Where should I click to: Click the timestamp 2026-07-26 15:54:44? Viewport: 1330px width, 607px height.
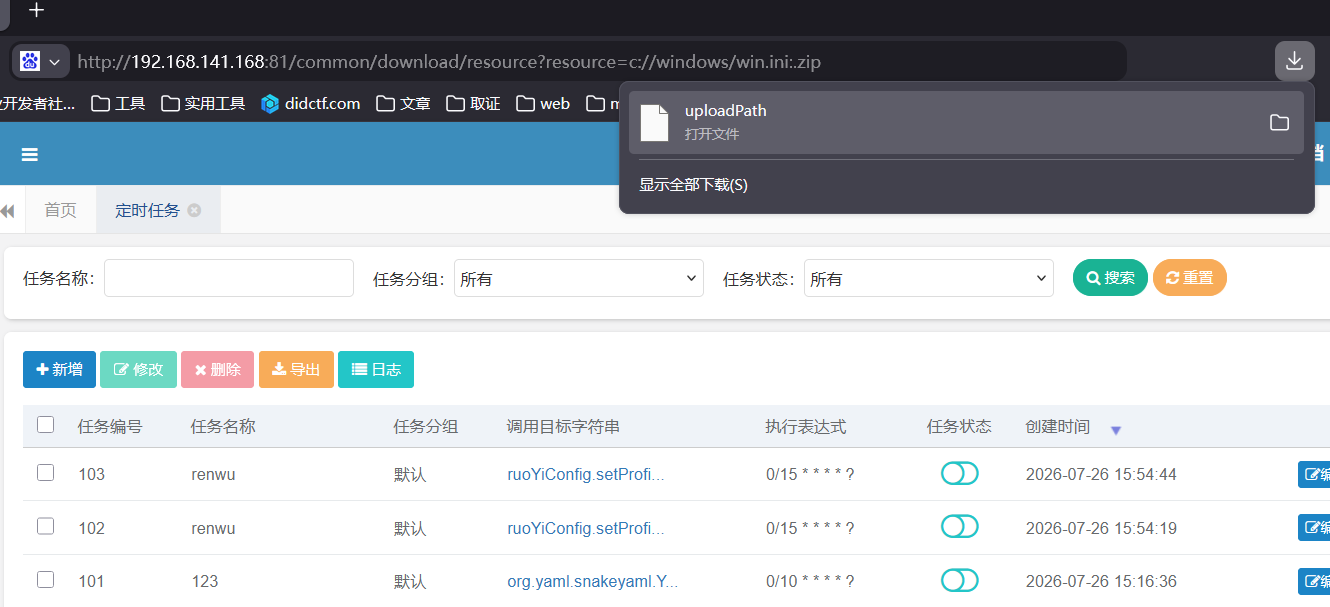coord(1101,474)
